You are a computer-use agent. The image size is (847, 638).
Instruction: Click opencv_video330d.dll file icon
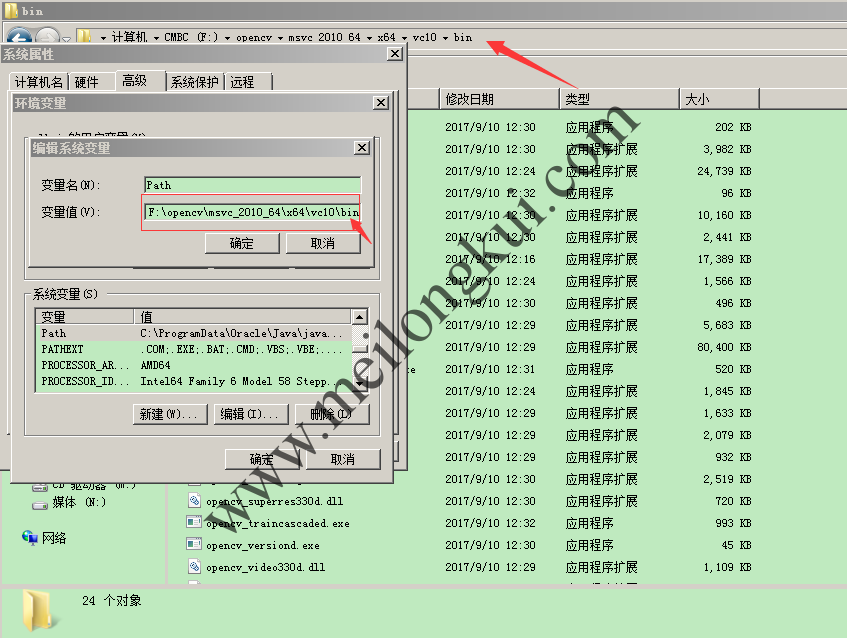194,567
